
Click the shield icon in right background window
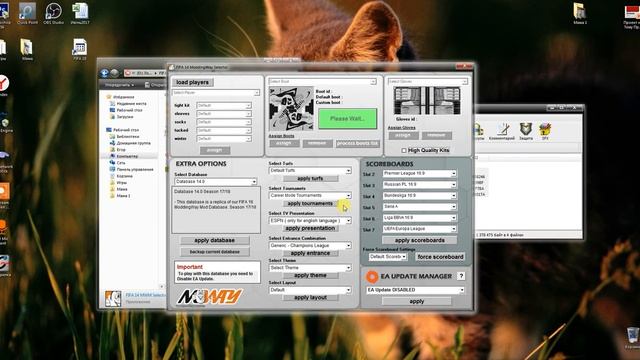pos(526,131)
